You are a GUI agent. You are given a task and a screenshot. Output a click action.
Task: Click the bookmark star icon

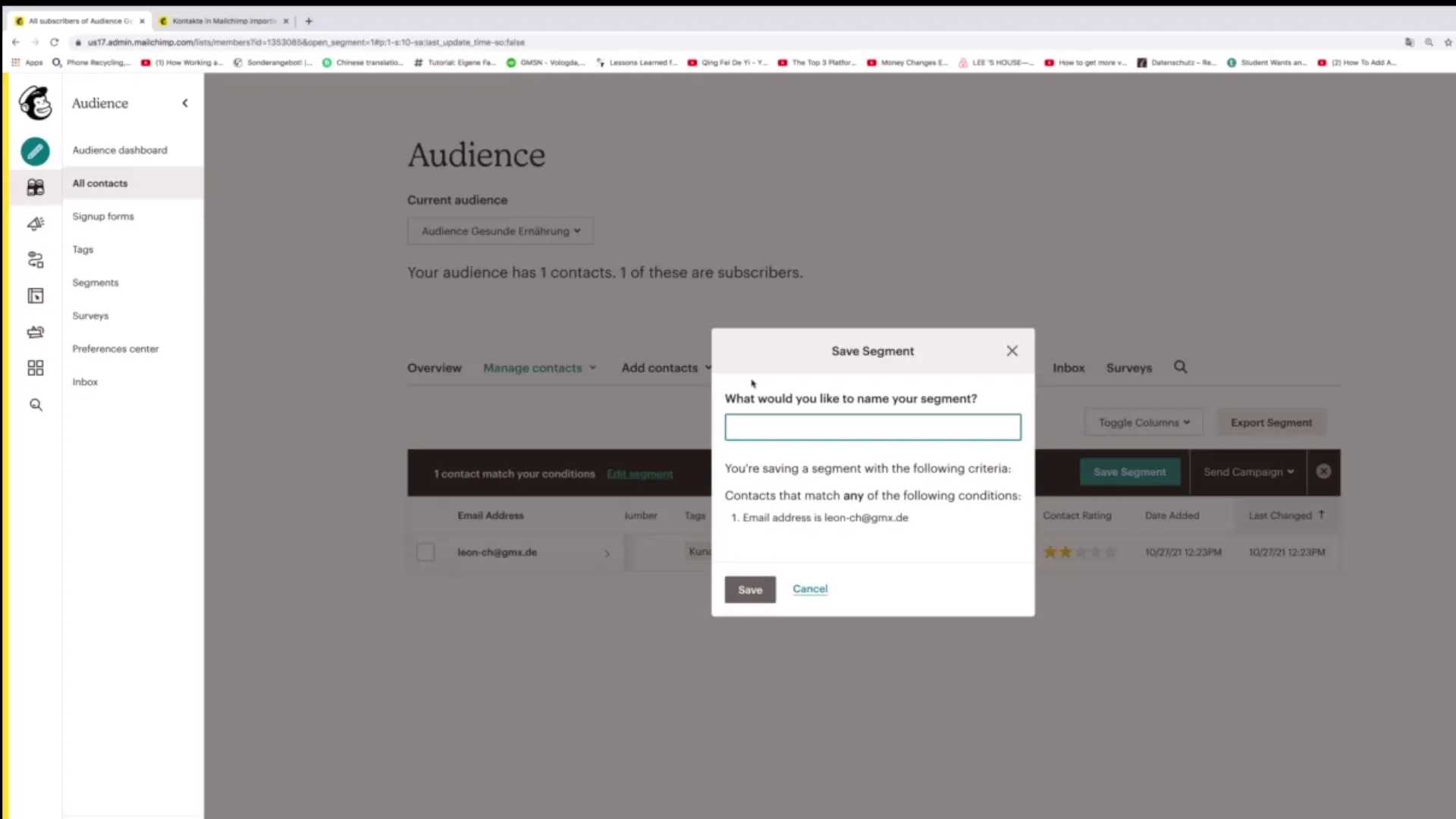coord(1448,42)
